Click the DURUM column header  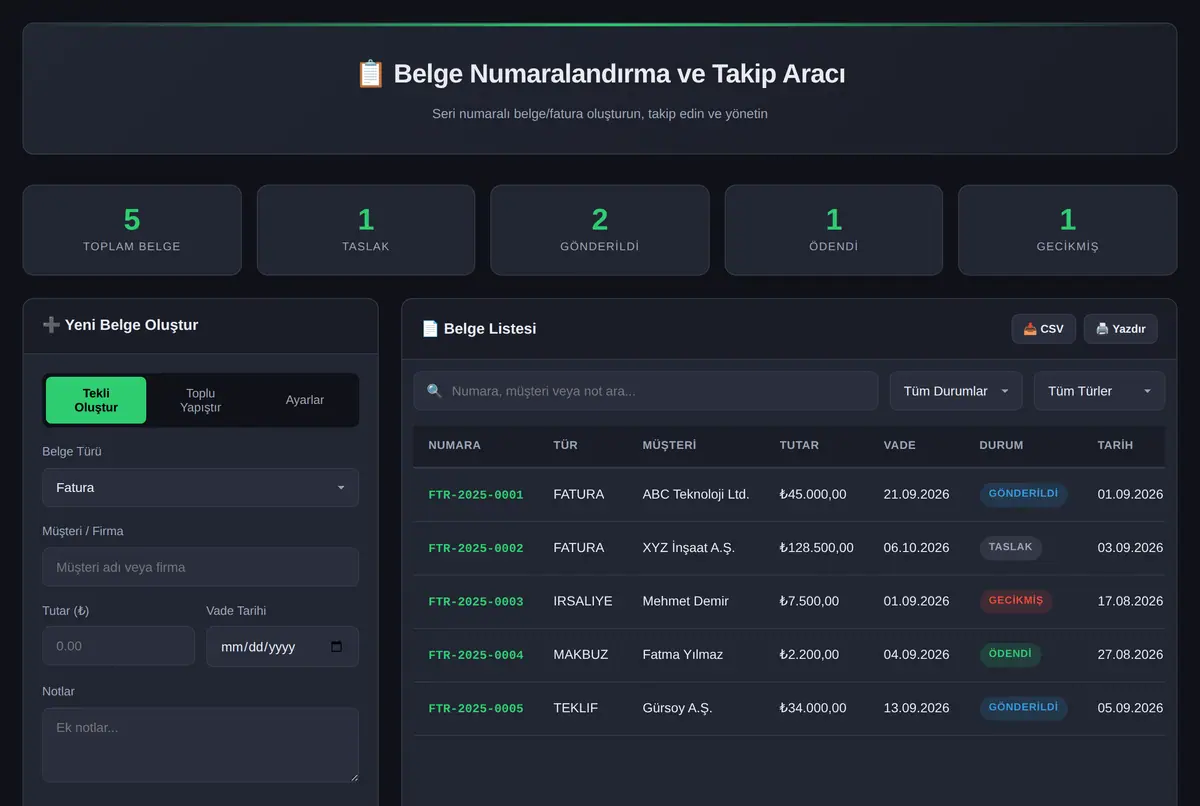click(1001, 445)
